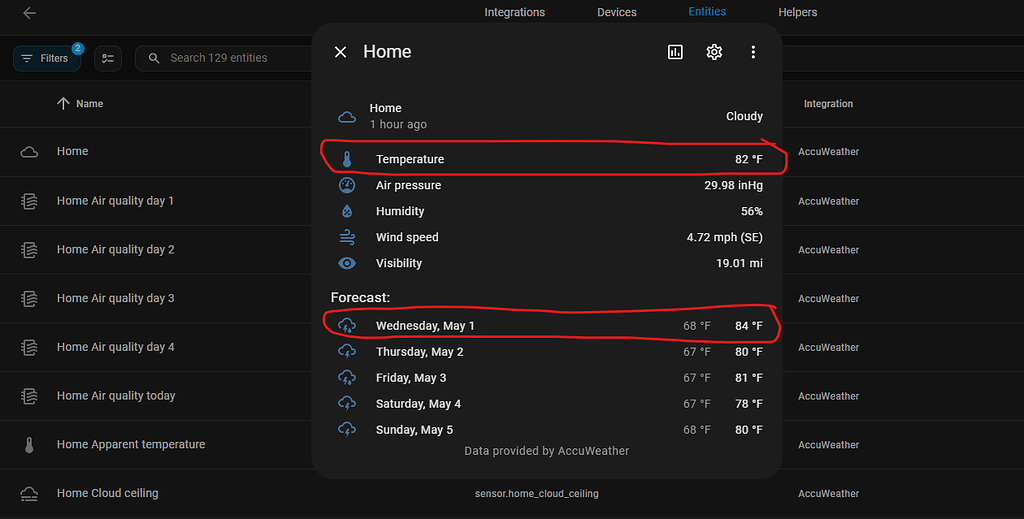Click the Friday, May 3 weather icon

click(x=347, y=377)
